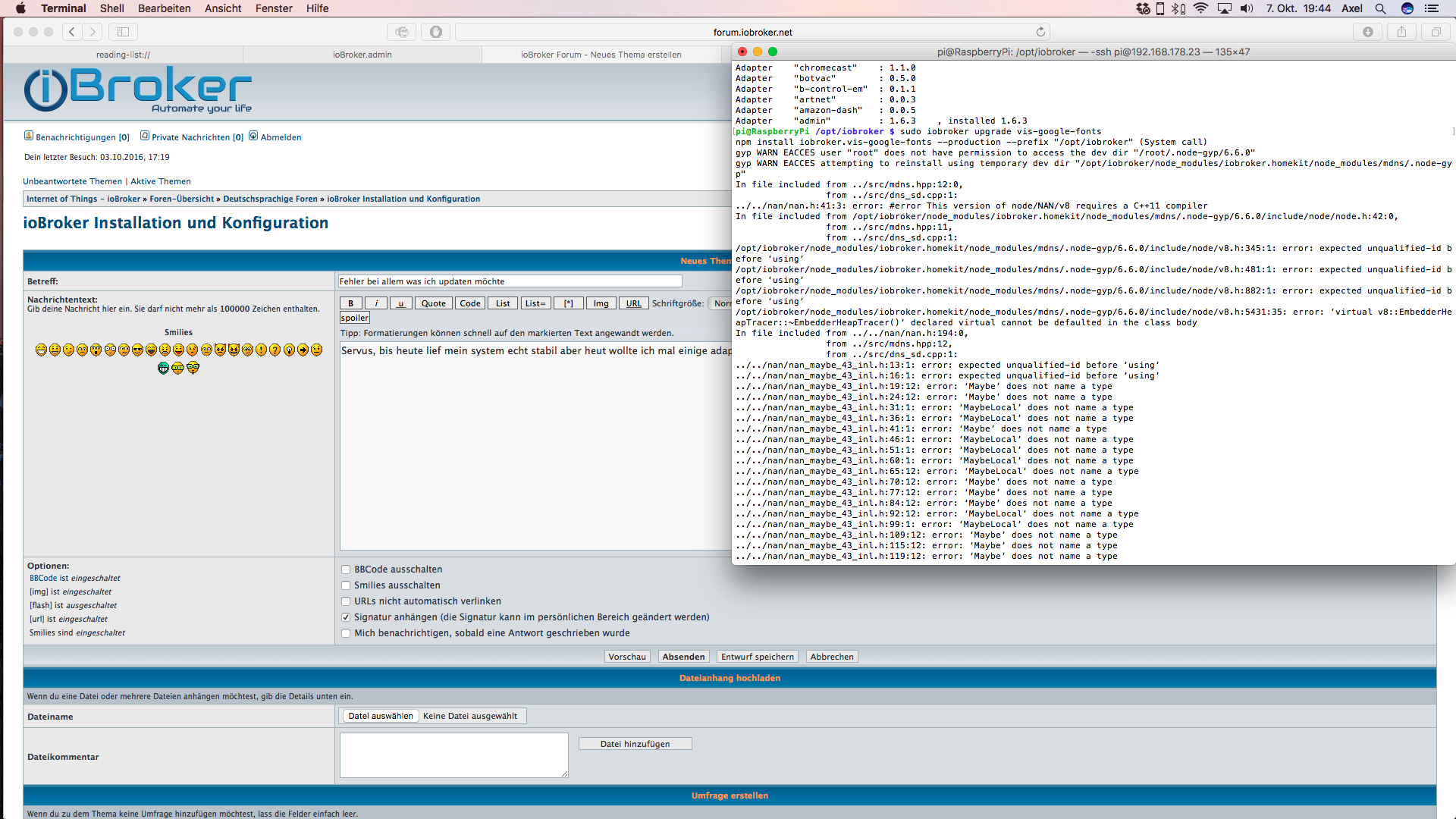The height and width of the screenshot is (819, 1456).
Task: Open Spotlight search in the menu bar
Action: [x=1380, y=8]
